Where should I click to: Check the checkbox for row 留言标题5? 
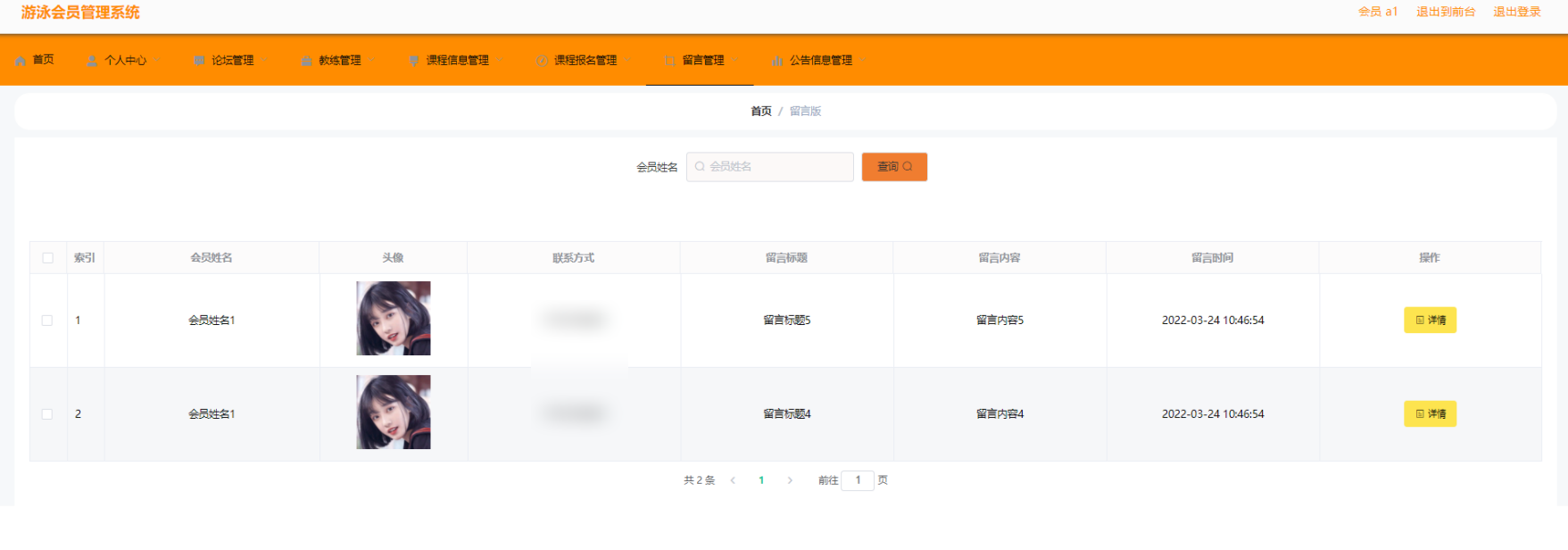[x=47, y=321]
